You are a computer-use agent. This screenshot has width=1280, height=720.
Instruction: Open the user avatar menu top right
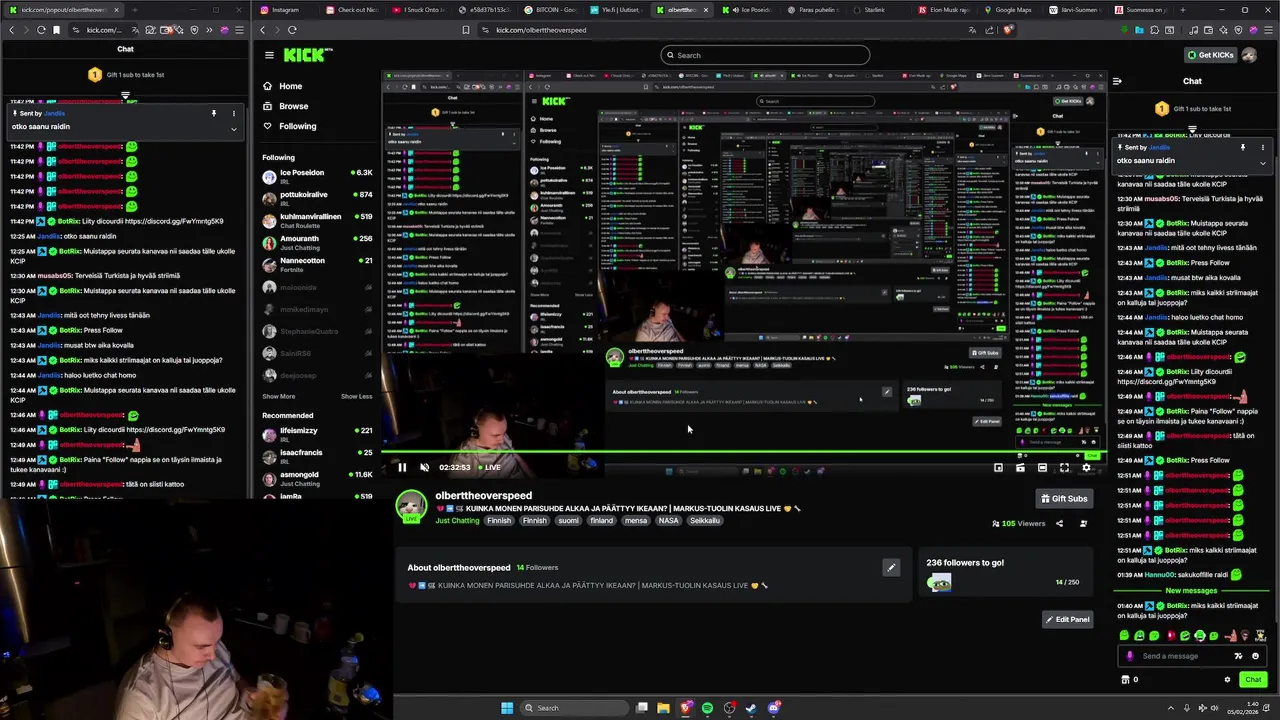(x=1249, y=55)
